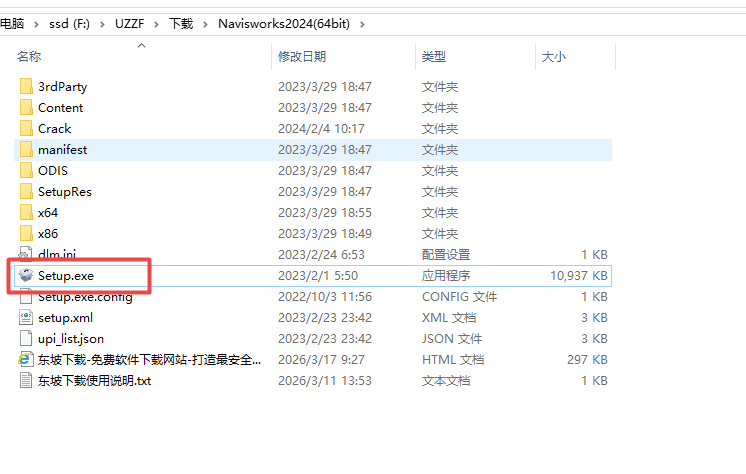This screenshot has height=474, width=746.
Task: Expand the chevron after Navisworks2024(64bit) breadcrumb
Action: tap(361, 22)
